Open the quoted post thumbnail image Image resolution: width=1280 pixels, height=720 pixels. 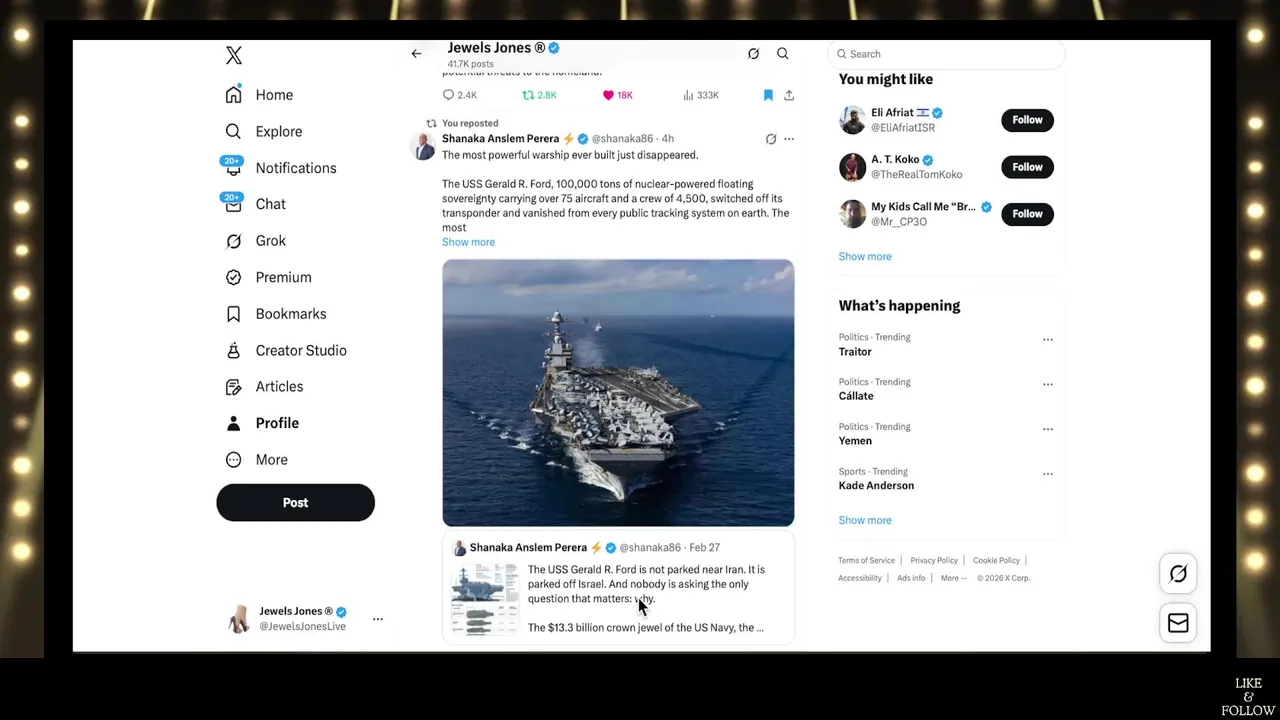click(x=485, y=599)
